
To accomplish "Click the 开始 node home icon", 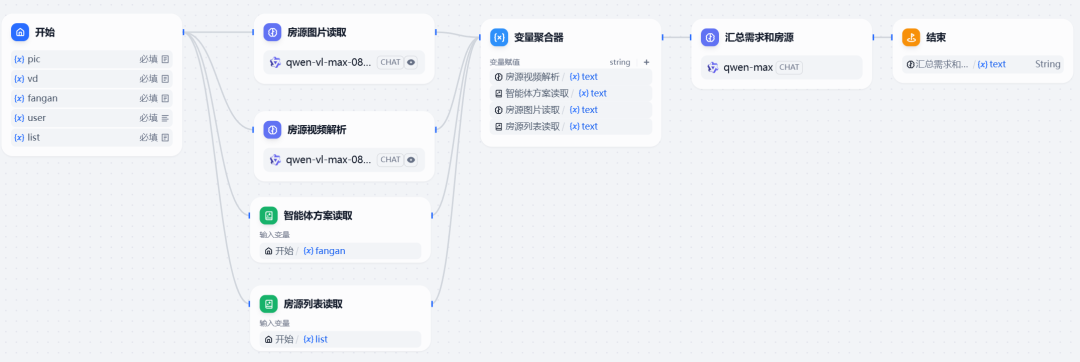I will tap(21, 32).
